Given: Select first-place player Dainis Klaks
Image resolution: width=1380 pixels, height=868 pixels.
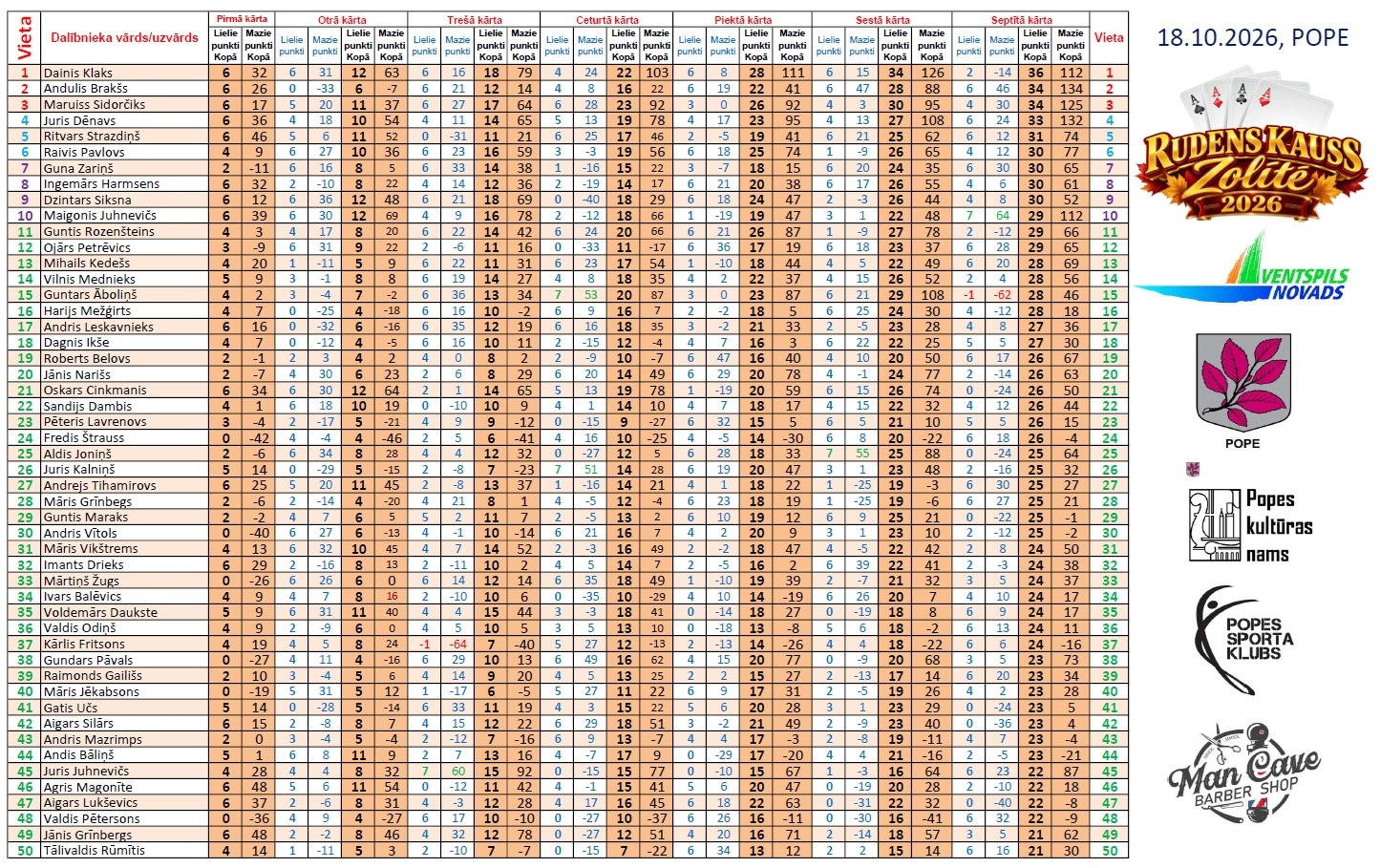Looking at the screenshot, I should coord(77,73).
